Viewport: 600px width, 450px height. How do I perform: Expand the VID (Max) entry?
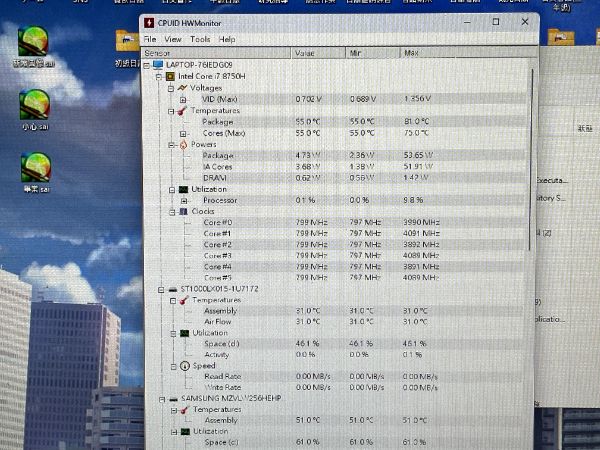(x=183, y=100)
